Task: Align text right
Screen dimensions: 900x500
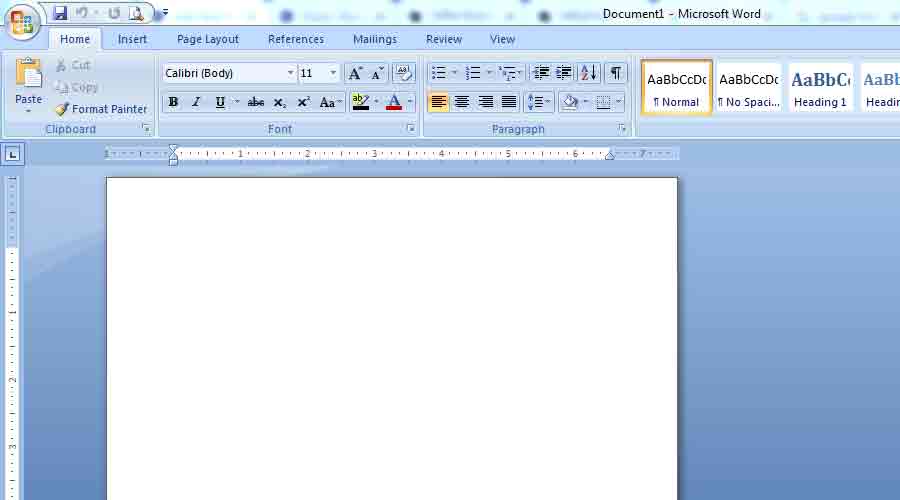Action: point(486,102)
